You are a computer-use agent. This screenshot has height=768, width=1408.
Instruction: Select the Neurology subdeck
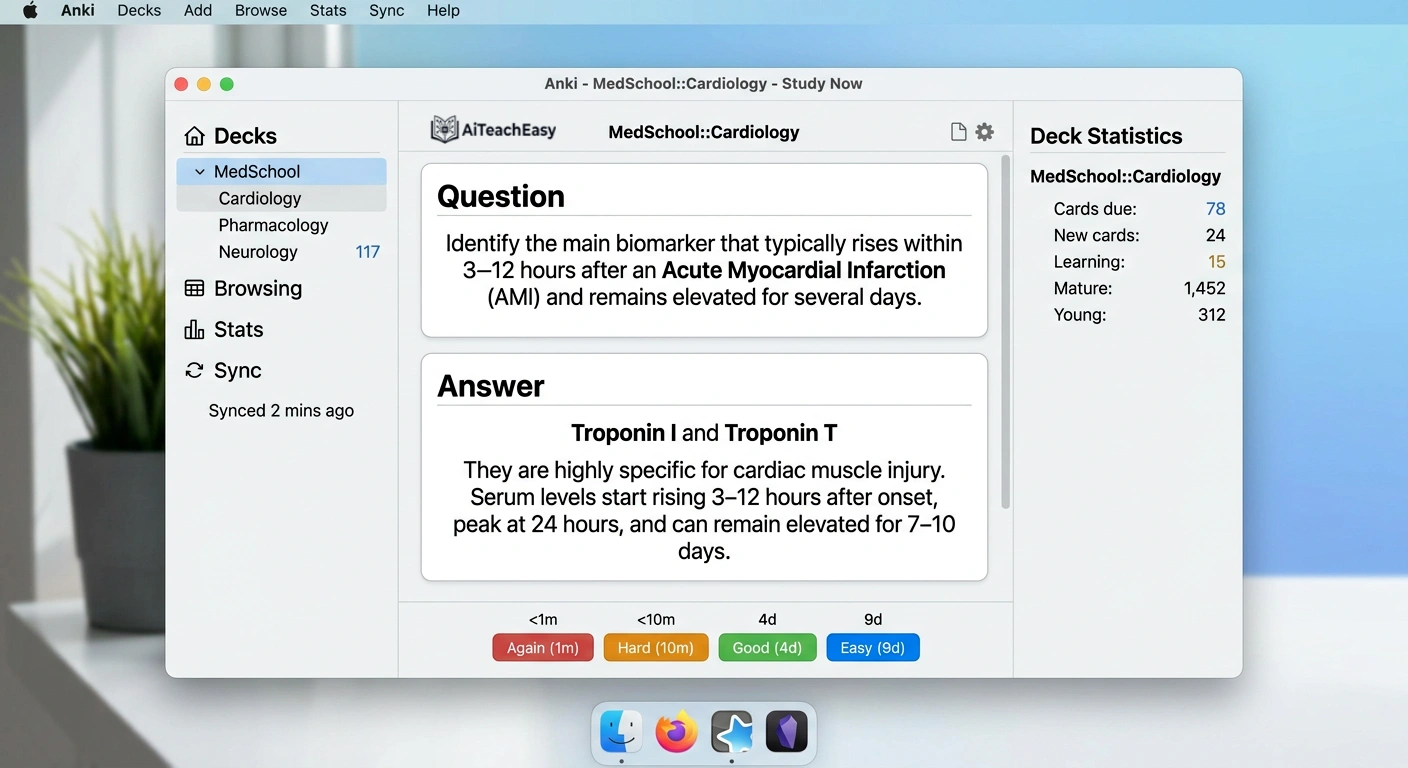(258, 252)
